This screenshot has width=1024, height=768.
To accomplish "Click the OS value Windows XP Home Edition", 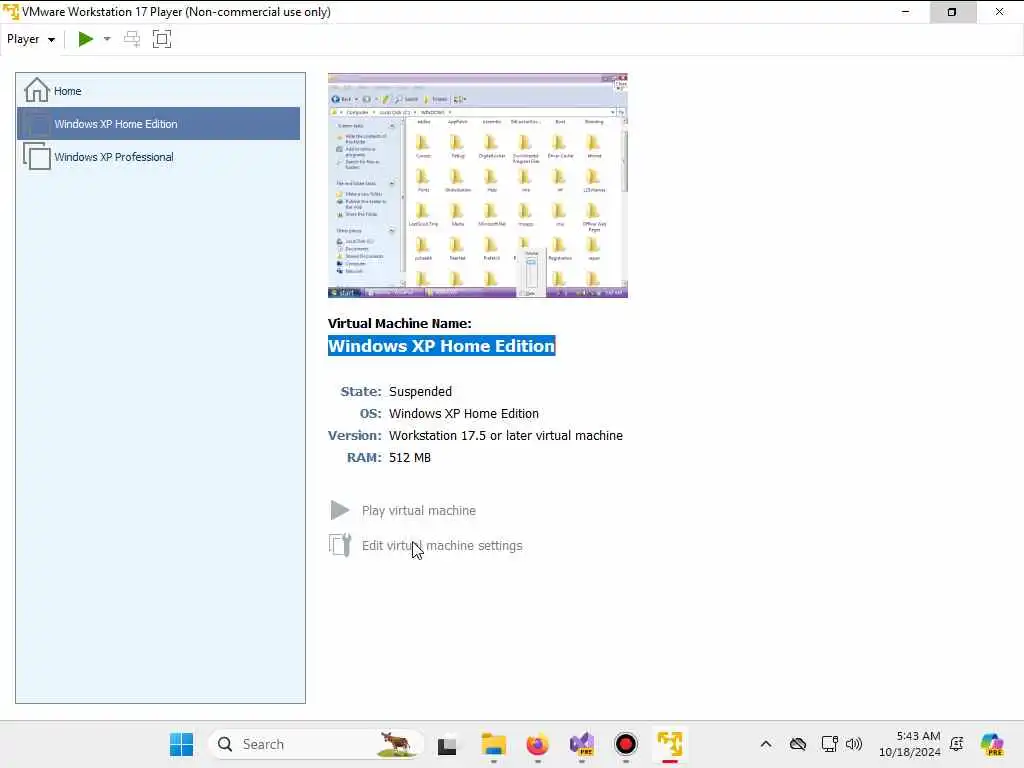I will pos(464,413).
